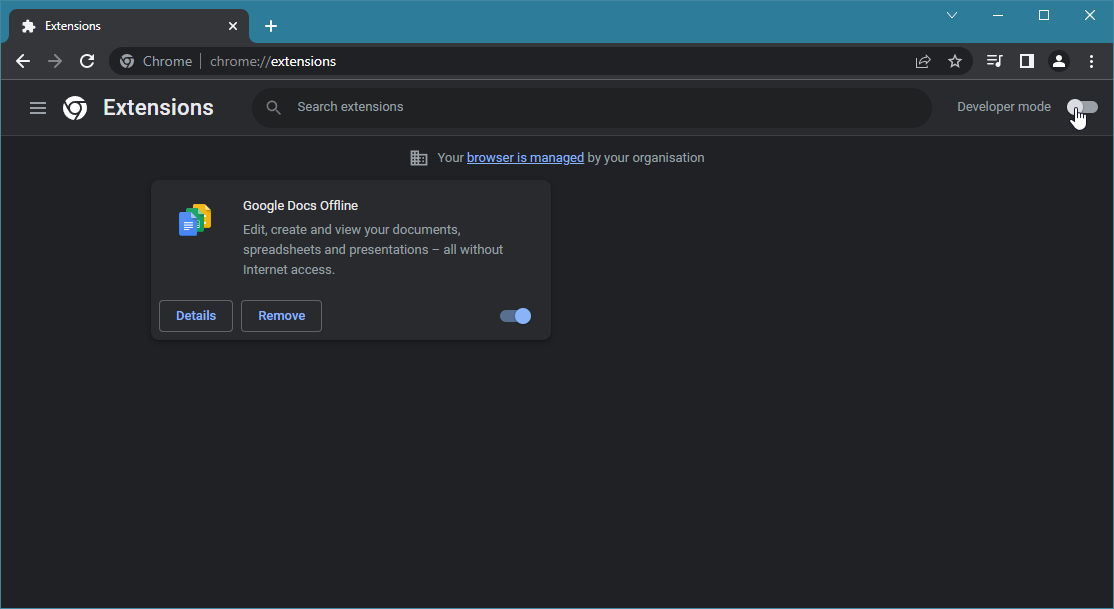
Task: Open the tab search dropdown chevron
Action: pos(952,15)
